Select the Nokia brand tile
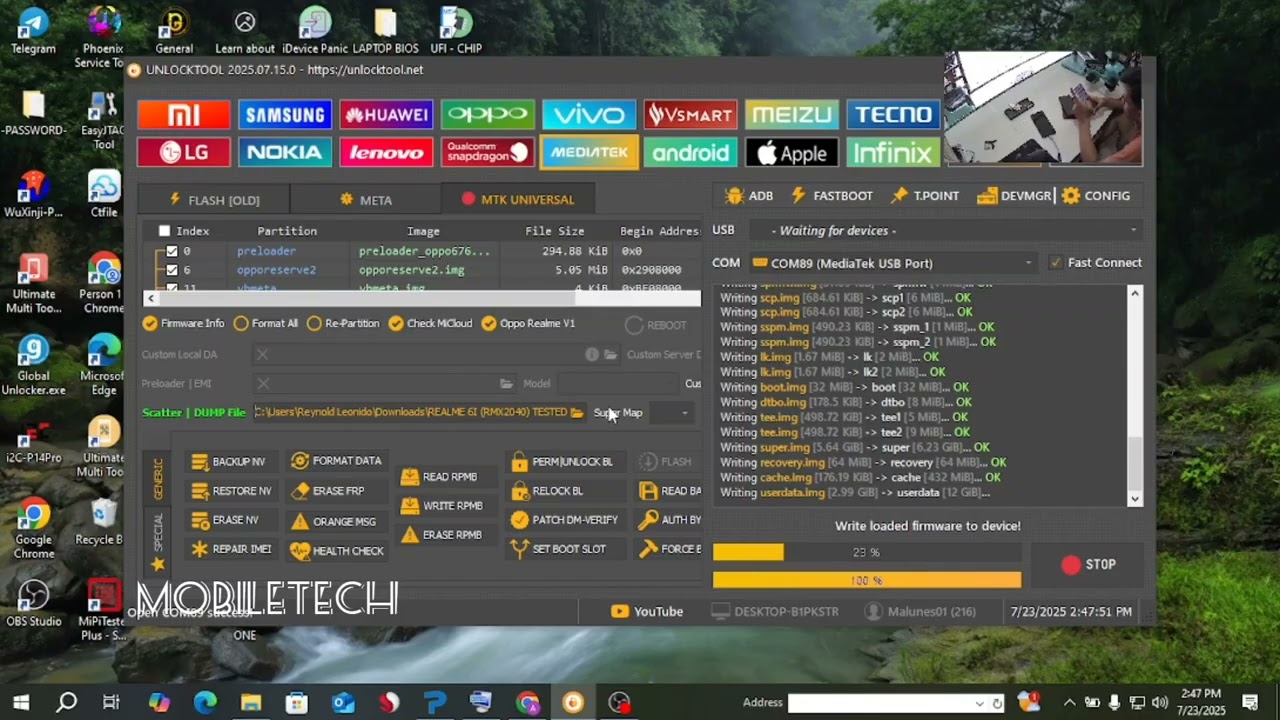 coord(285,152)
